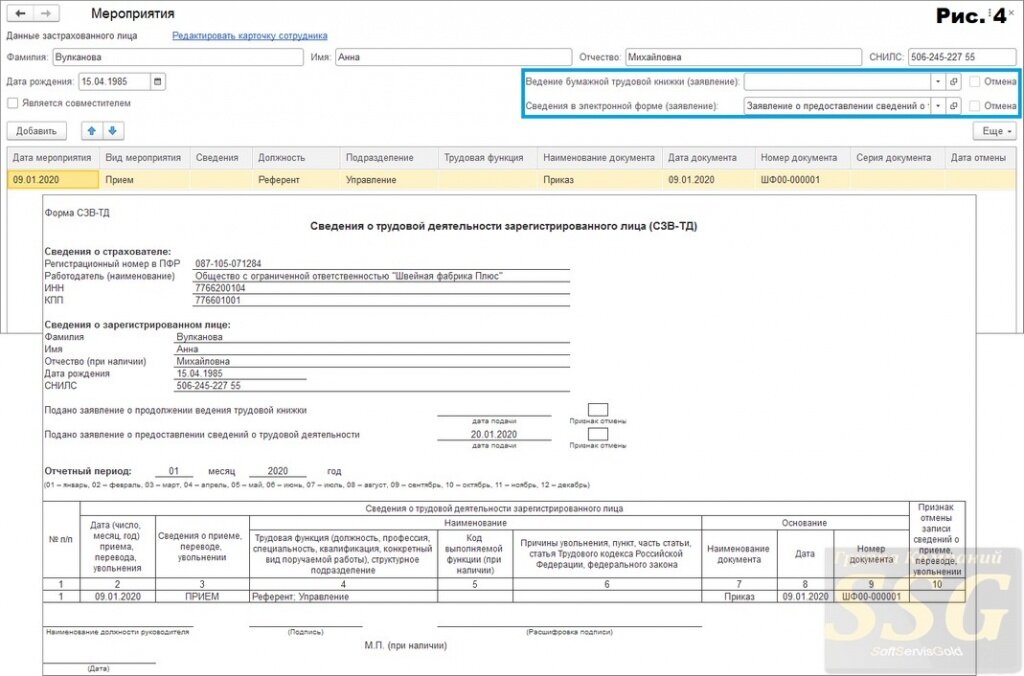
Task: Click the Отчество field with Михайловна
Action: coord(743,57)
